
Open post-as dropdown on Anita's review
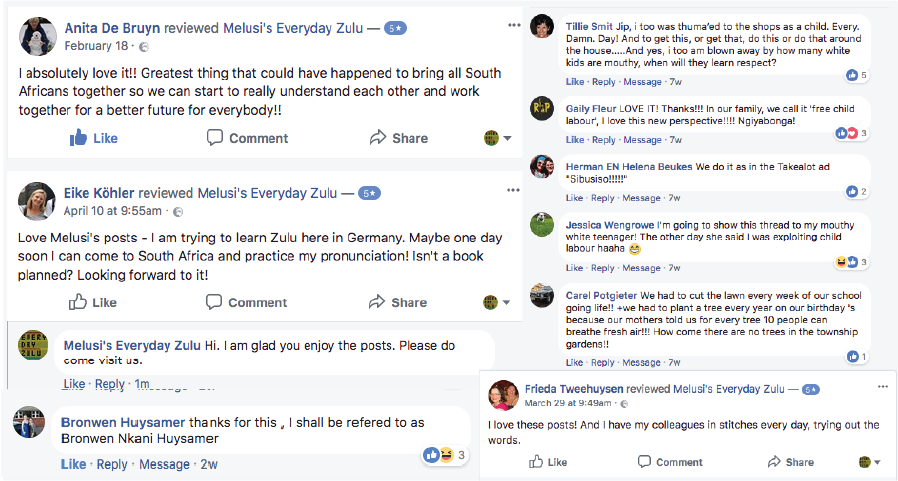pos(498,138)
